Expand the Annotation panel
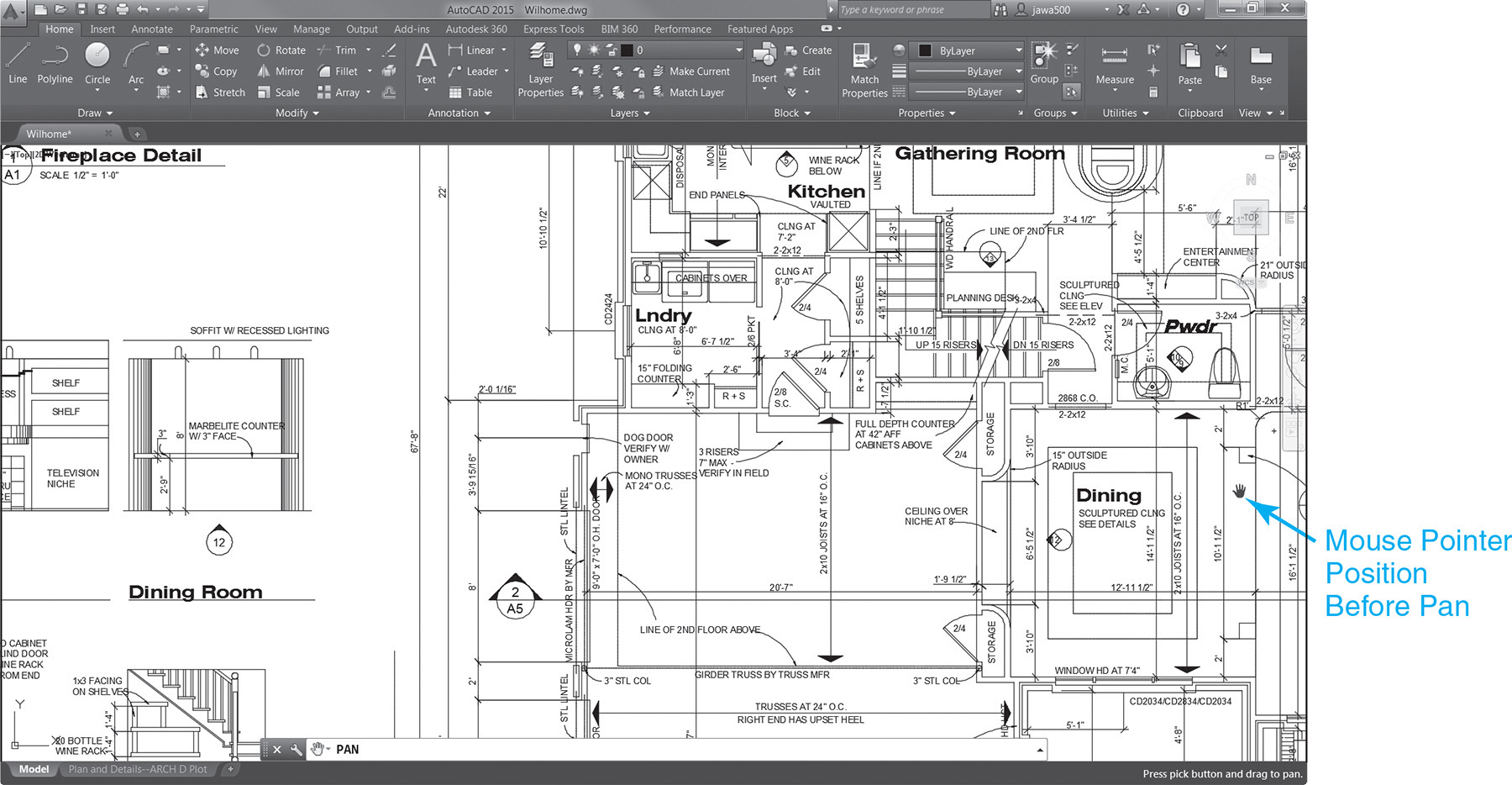Viewport: 1512px width, 785px height. (x=459, y=113)
